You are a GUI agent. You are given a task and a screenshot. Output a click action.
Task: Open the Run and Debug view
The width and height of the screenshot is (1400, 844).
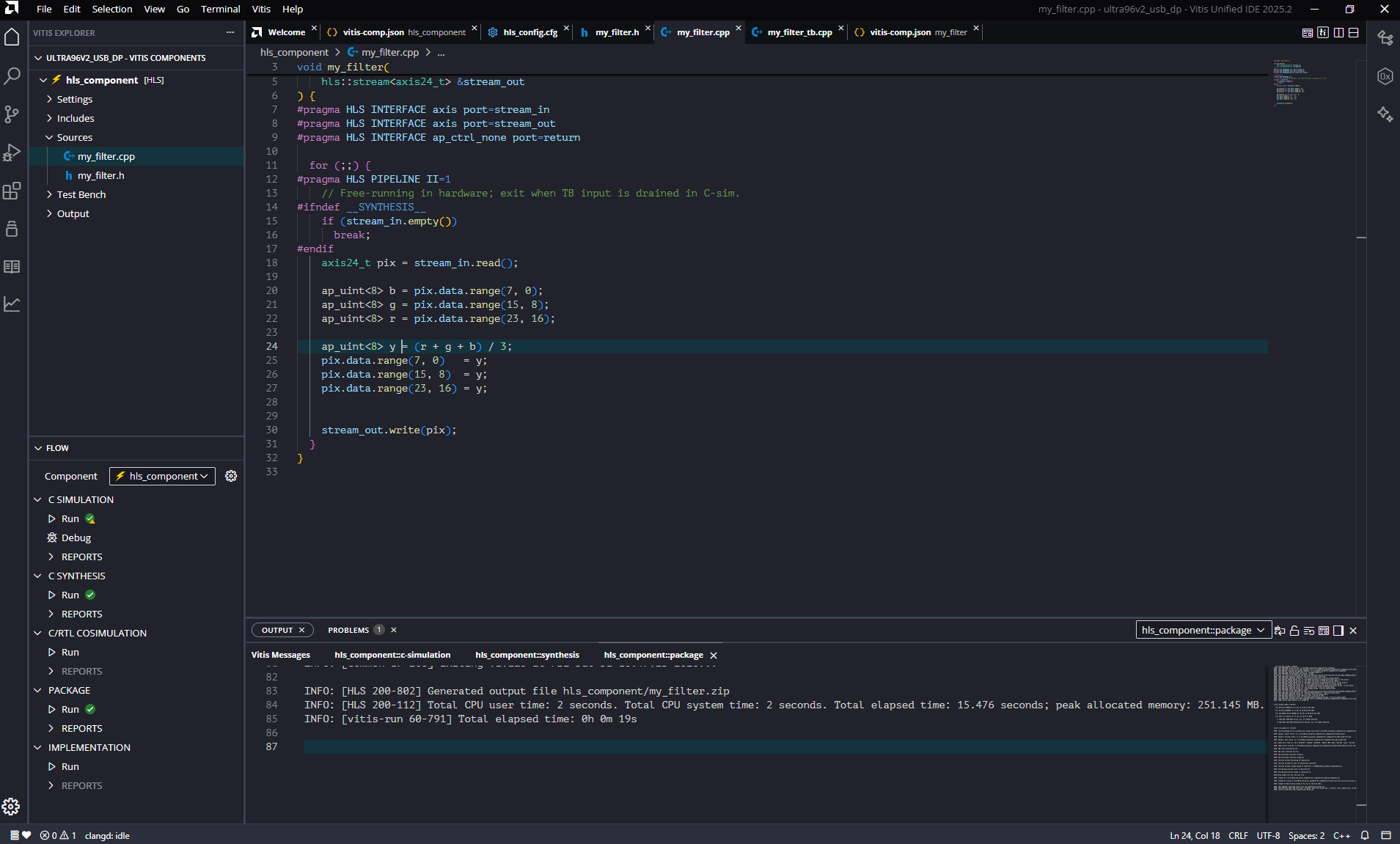pyautogui.click(x=12, y=152)
